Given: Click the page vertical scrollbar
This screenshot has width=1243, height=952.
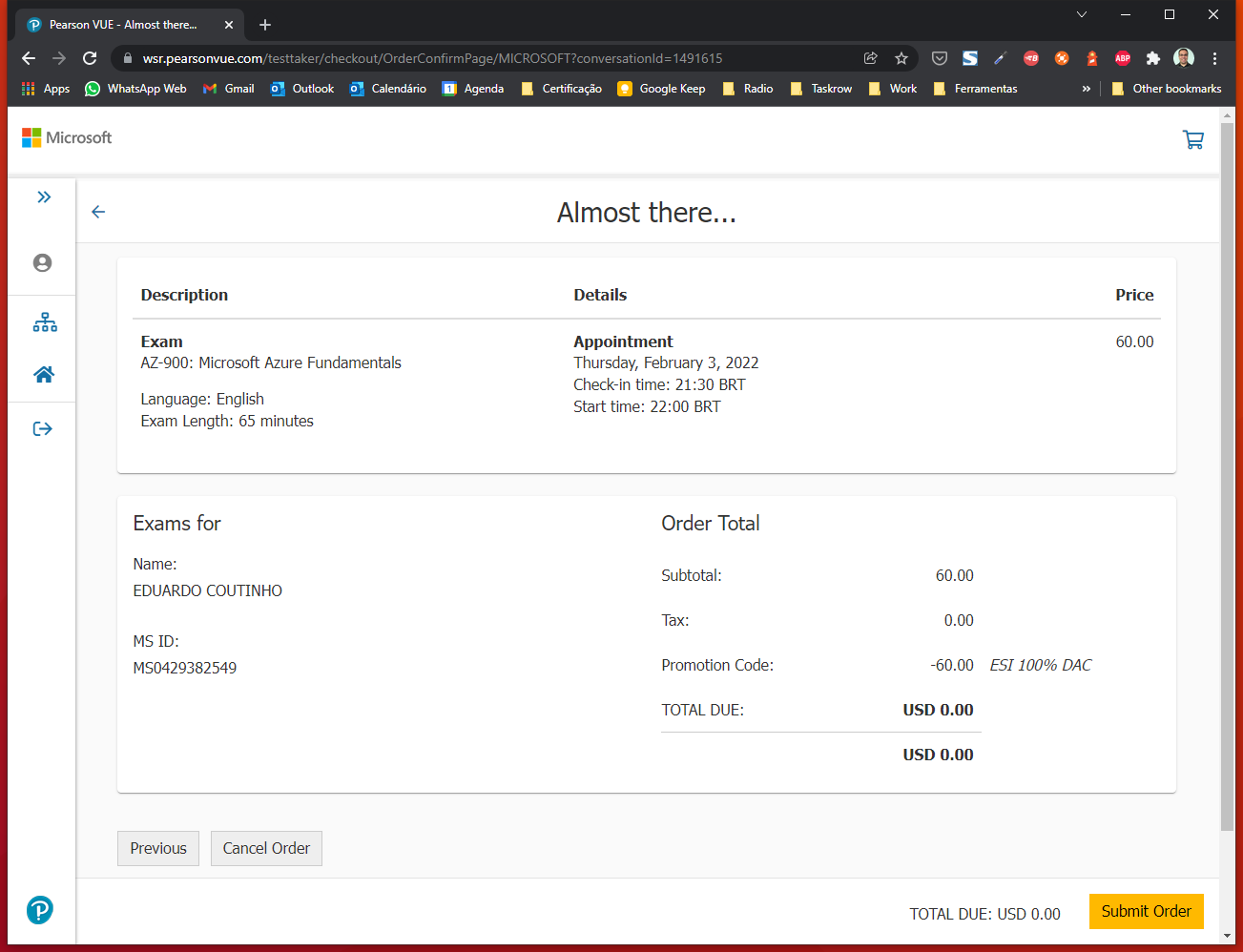Looking at the screenshot, I should pyautogui.click(x=1227, y=477).
